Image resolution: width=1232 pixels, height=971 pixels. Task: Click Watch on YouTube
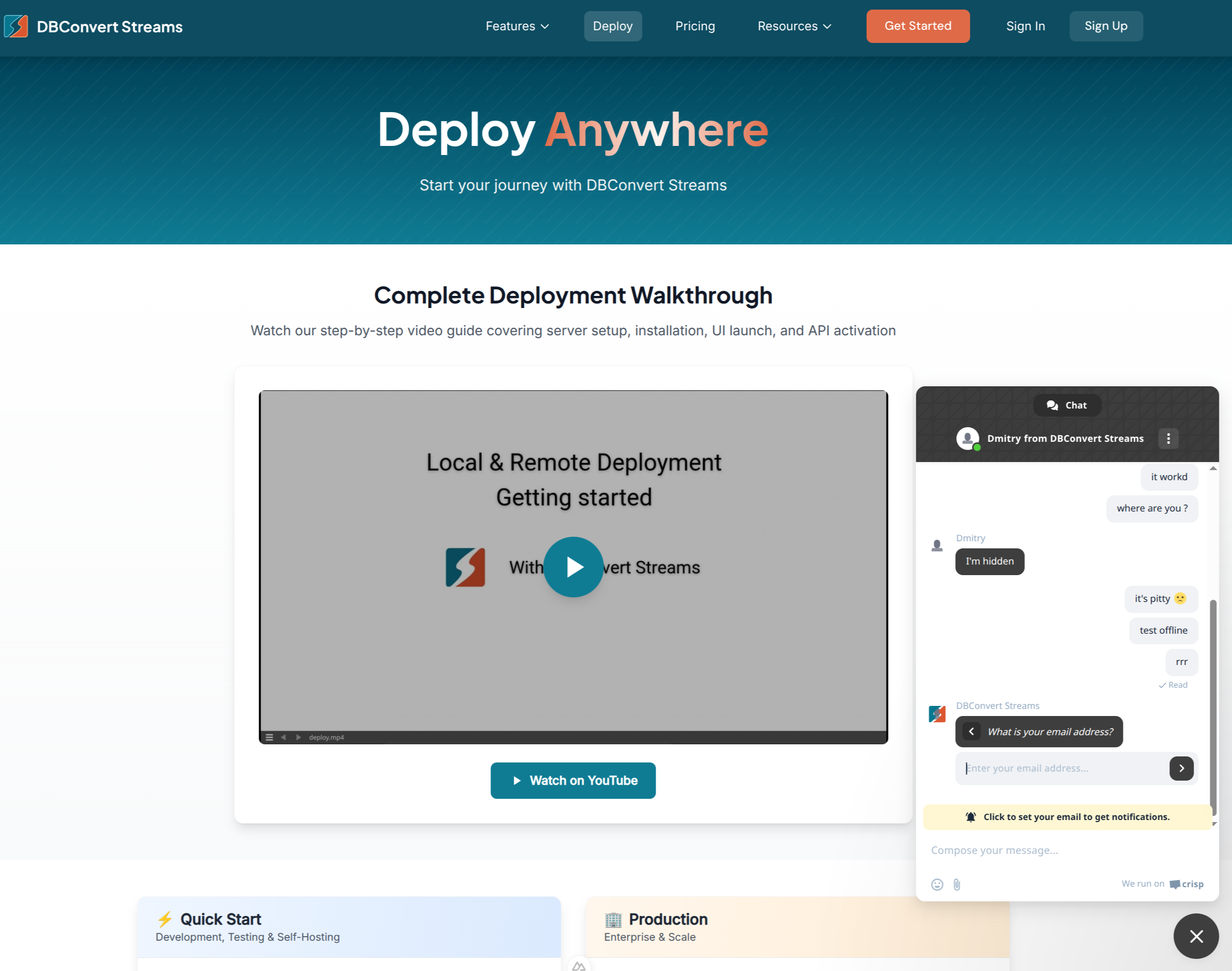573,781
